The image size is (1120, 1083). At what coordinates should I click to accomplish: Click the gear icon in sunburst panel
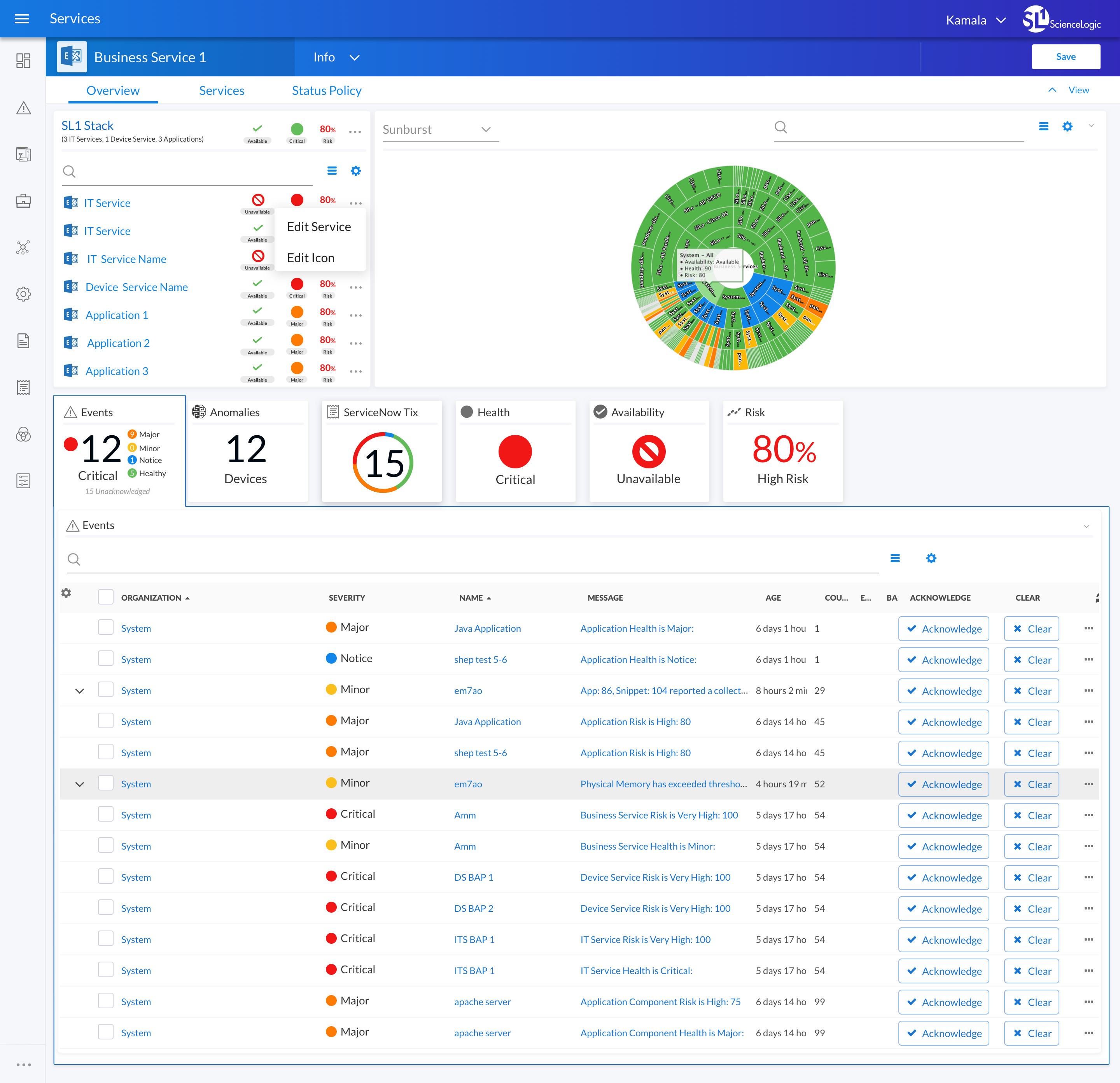1067,127
